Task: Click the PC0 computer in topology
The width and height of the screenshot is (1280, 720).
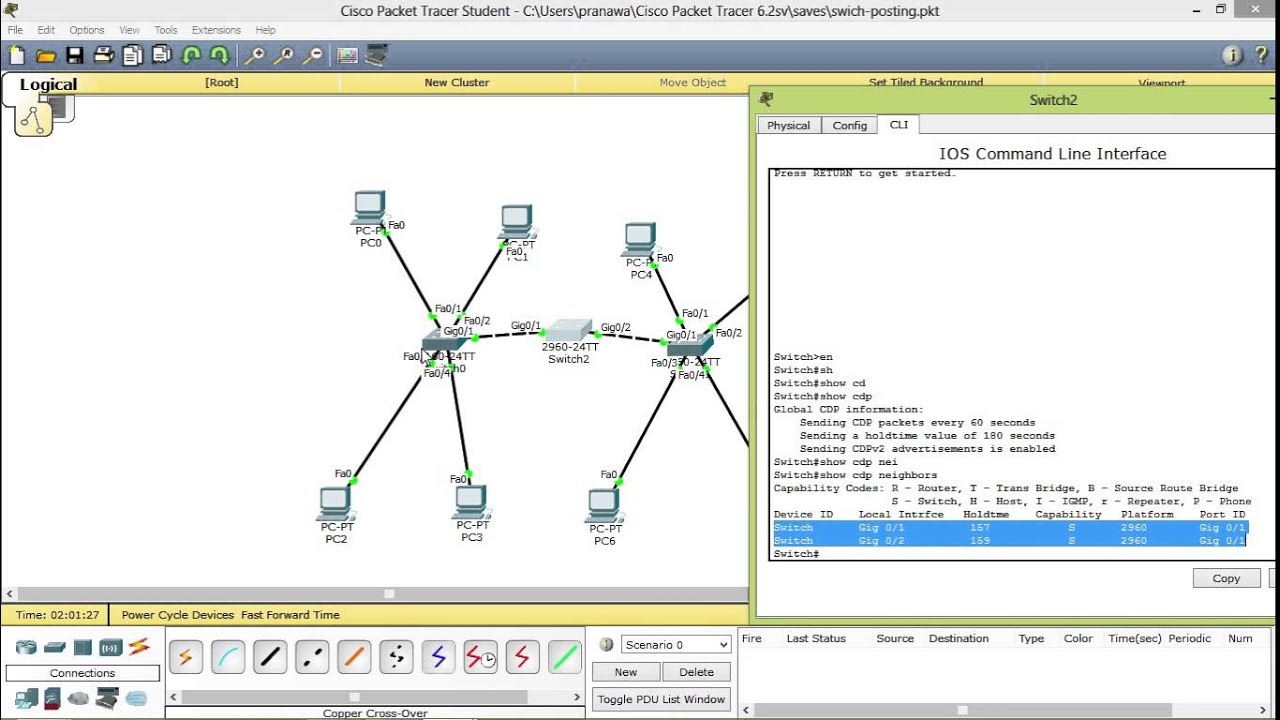Action: [369, 208]
